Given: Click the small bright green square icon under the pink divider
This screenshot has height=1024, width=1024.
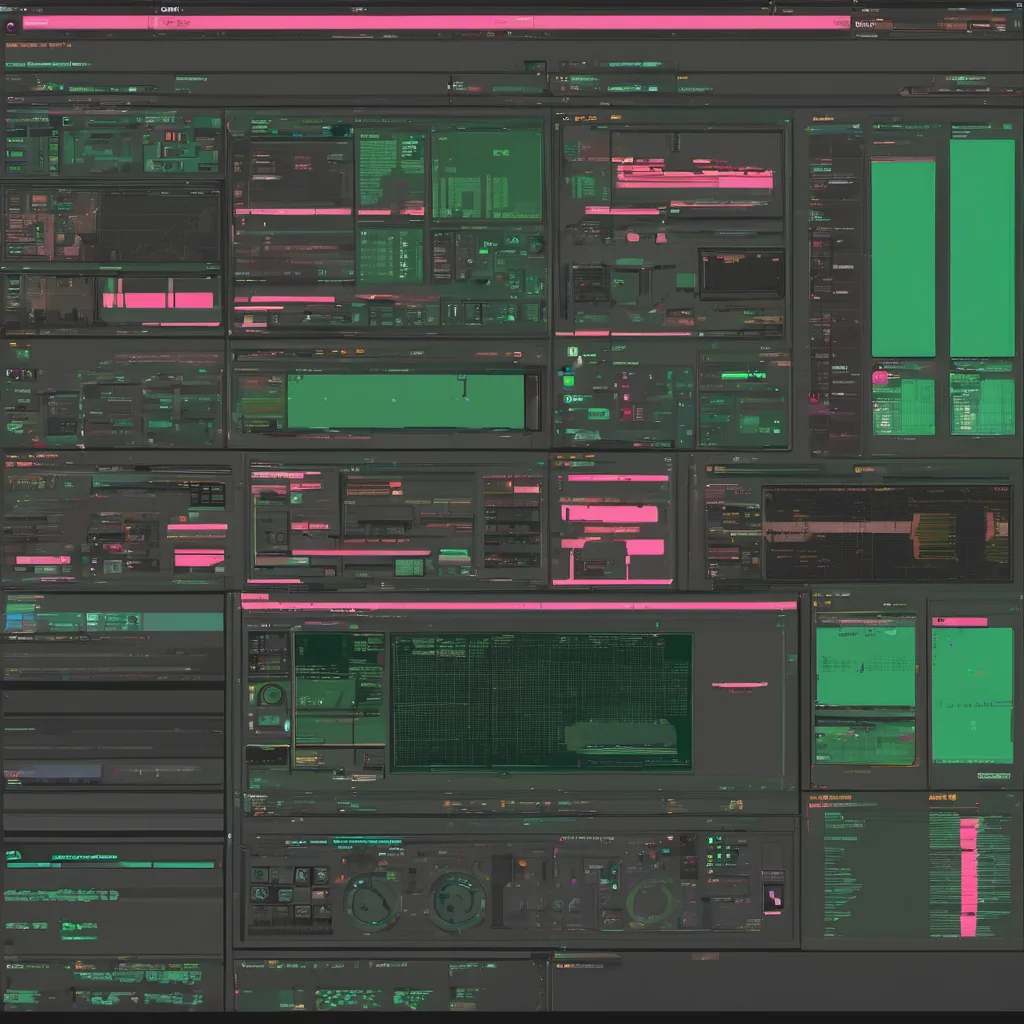Looking at the screenshot, I should (574, 351).
